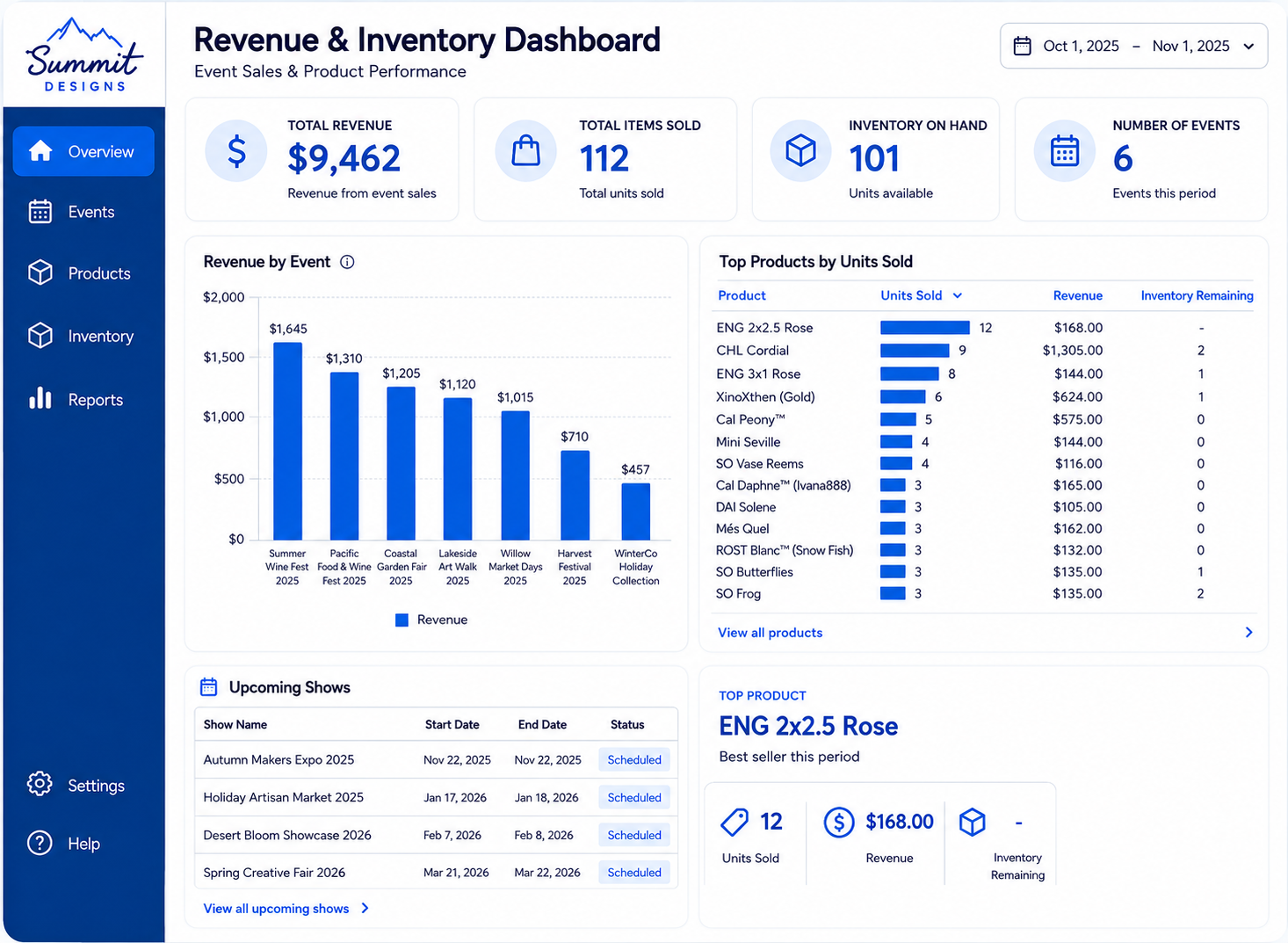Click the calendar icon in the date range picker
The image size is (1288, 943).
pyautogui.click(x=1023, y=46)
